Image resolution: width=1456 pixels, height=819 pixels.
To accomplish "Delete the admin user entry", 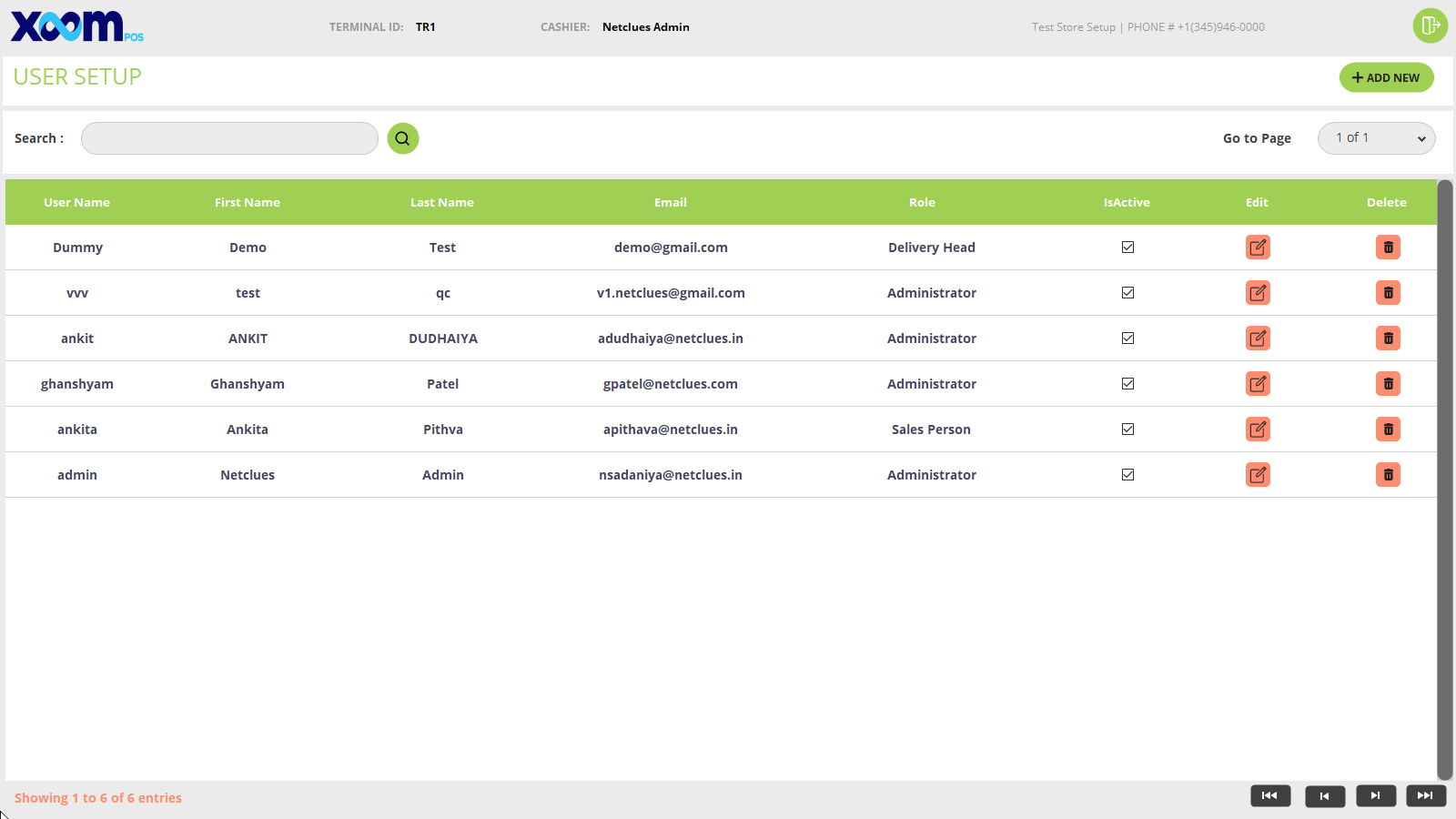I will click(1388, 475).
